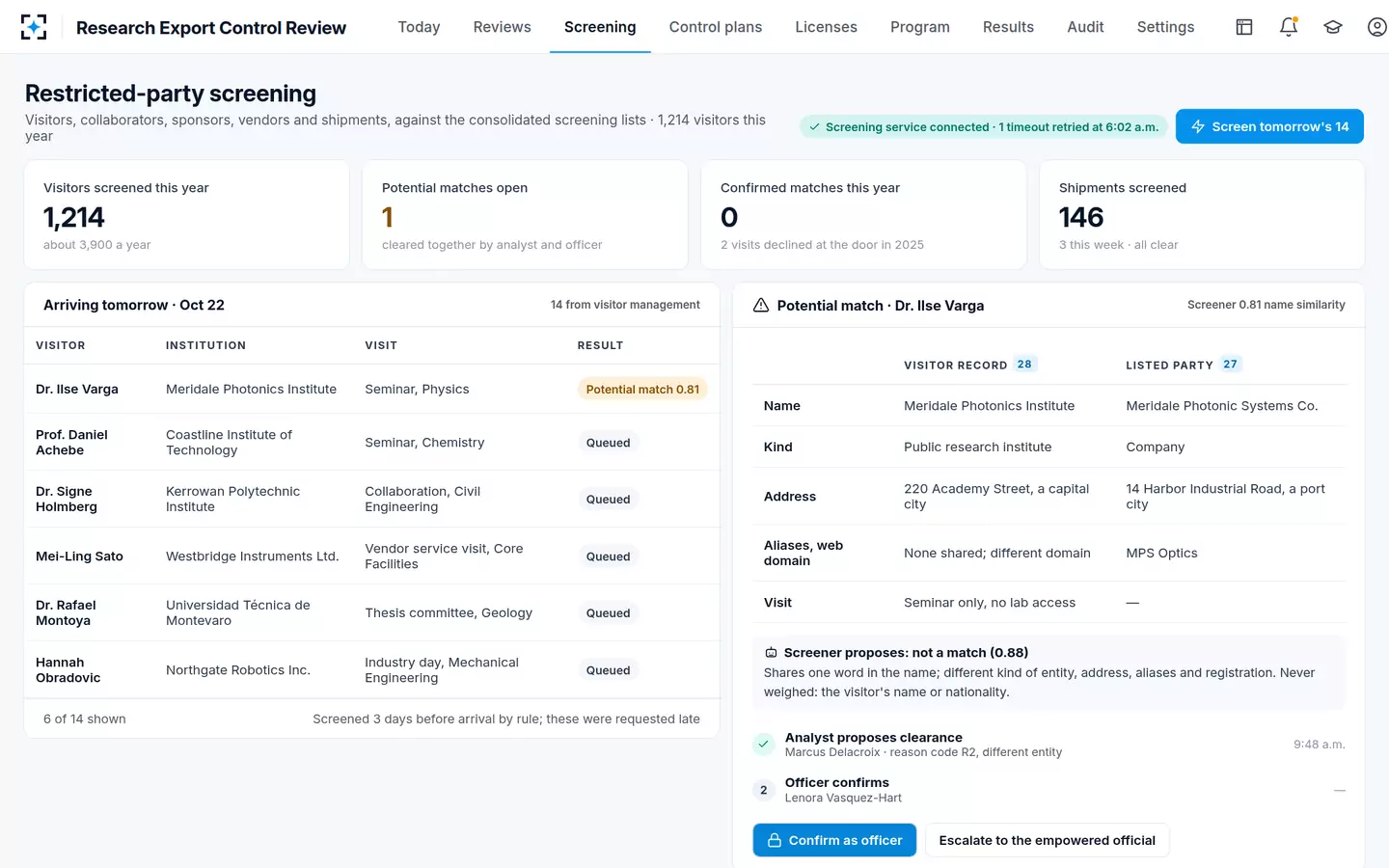Select the Screening tab
The height and width of the screenshot is (868, 1389).
[600, 27]
